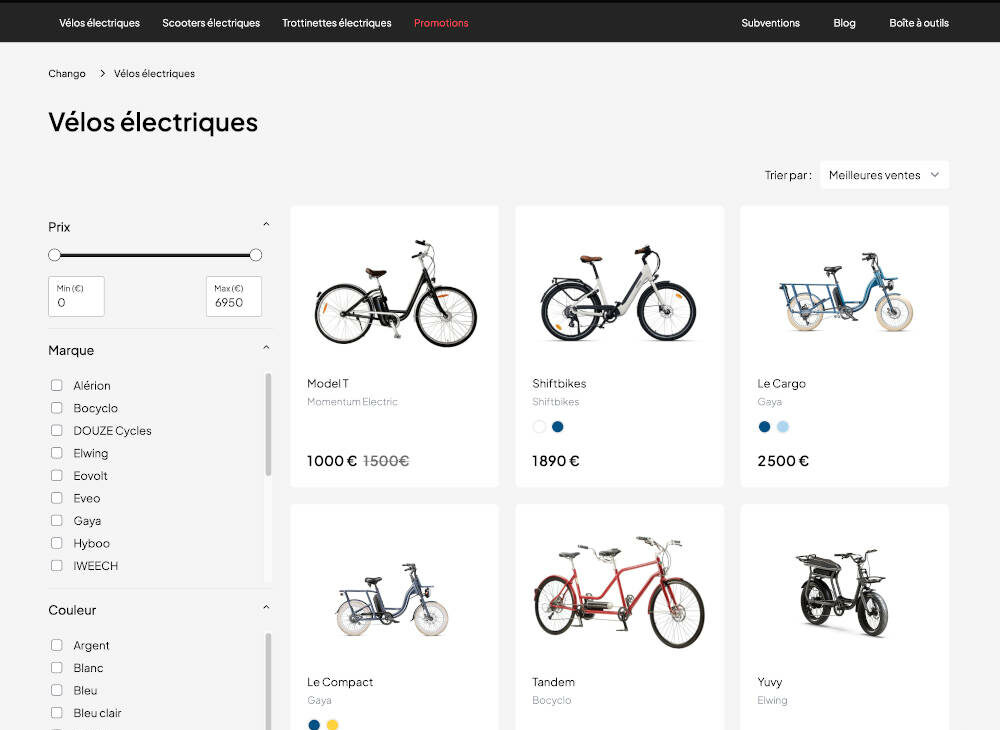Open the Le Cargo bike image
Viewport: 1000px width, 730px height.
point(845,292)
